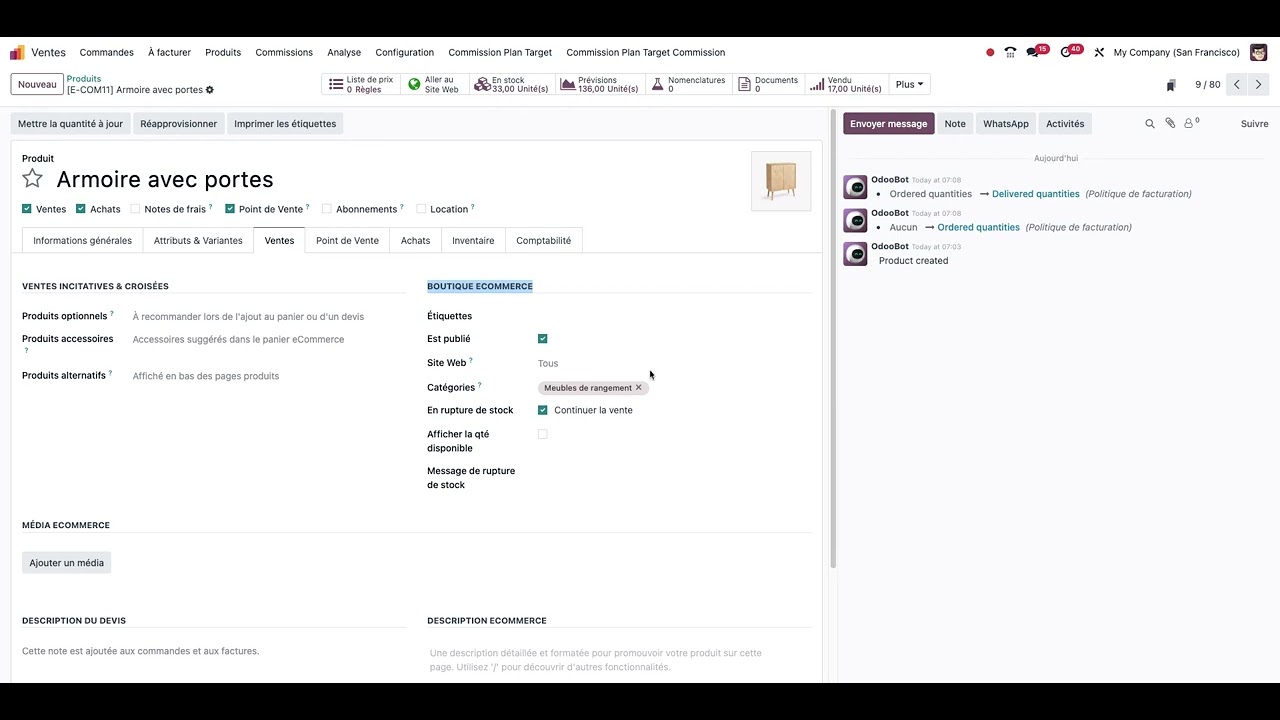Viewport: 1280px width, 720px height.
Task: Show followers via the person icon
Action: coord(1191,124)
